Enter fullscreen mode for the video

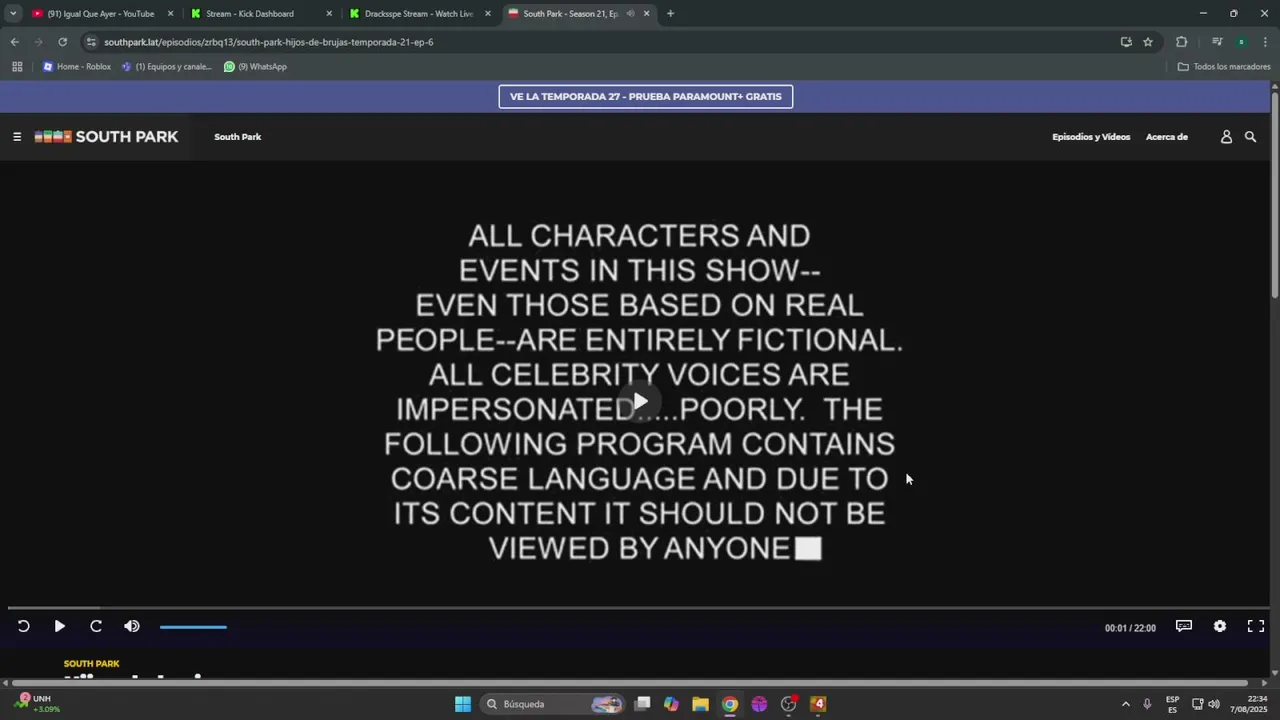tap(1256, 626)
